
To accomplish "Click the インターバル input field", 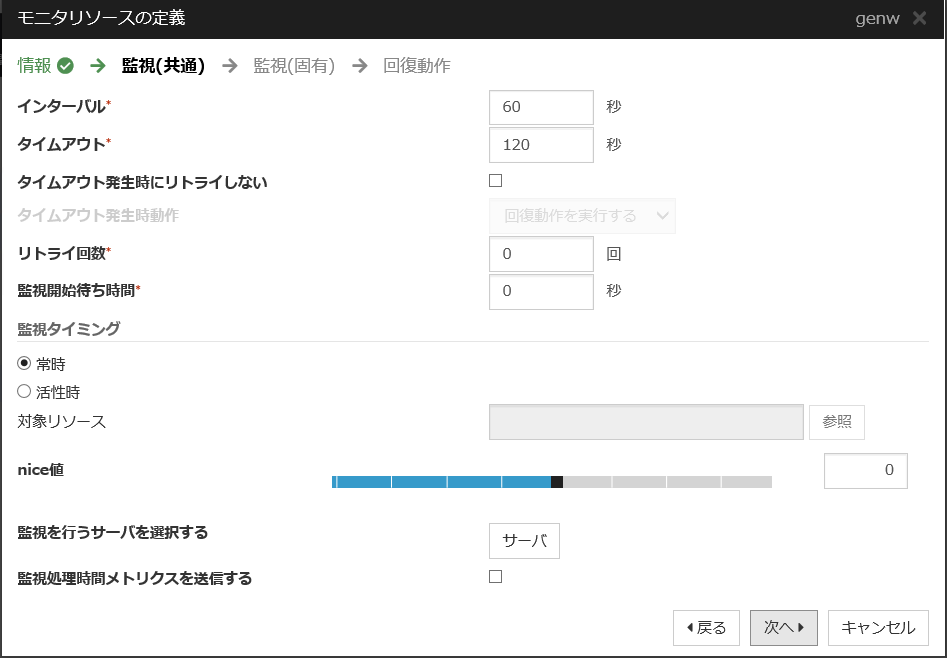I will 541,107.
